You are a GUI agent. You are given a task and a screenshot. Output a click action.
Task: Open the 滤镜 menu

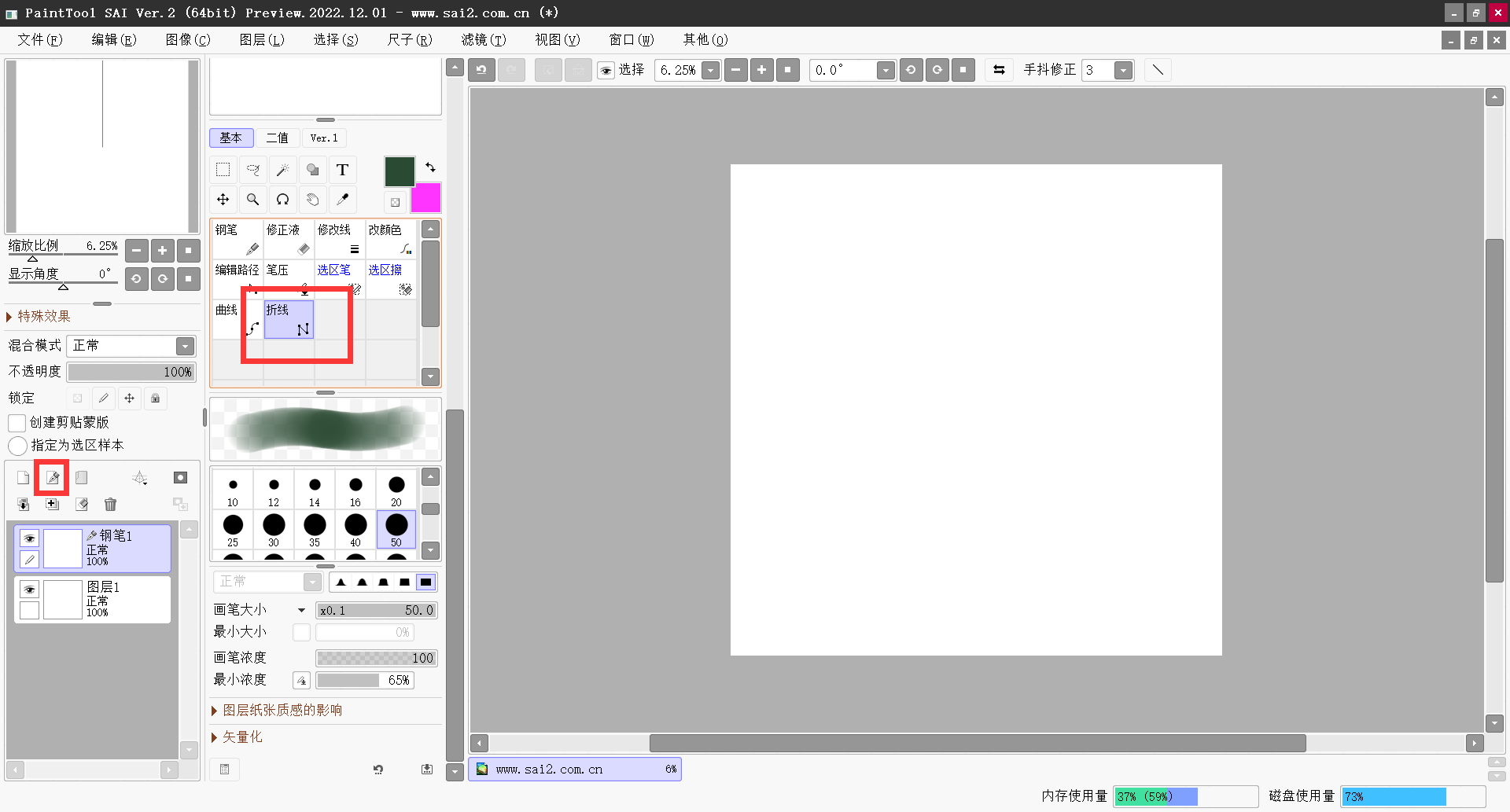[x=484, y=39]
